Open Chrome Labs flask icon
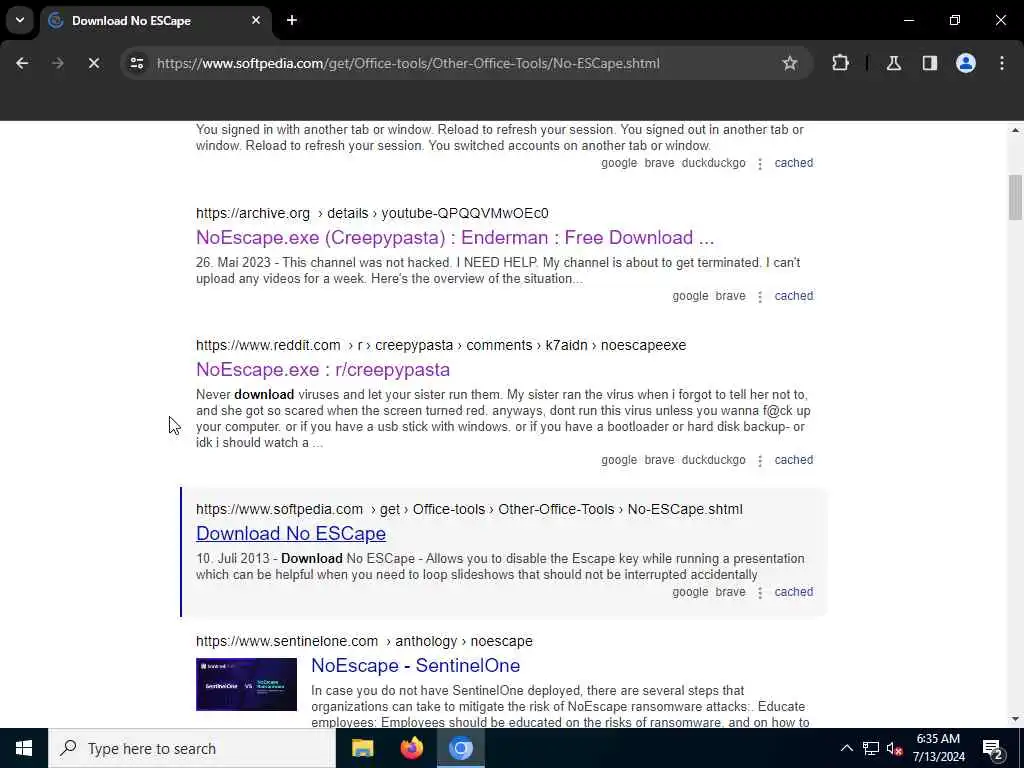The image size is (1024, 768). (x=893, y=63)
